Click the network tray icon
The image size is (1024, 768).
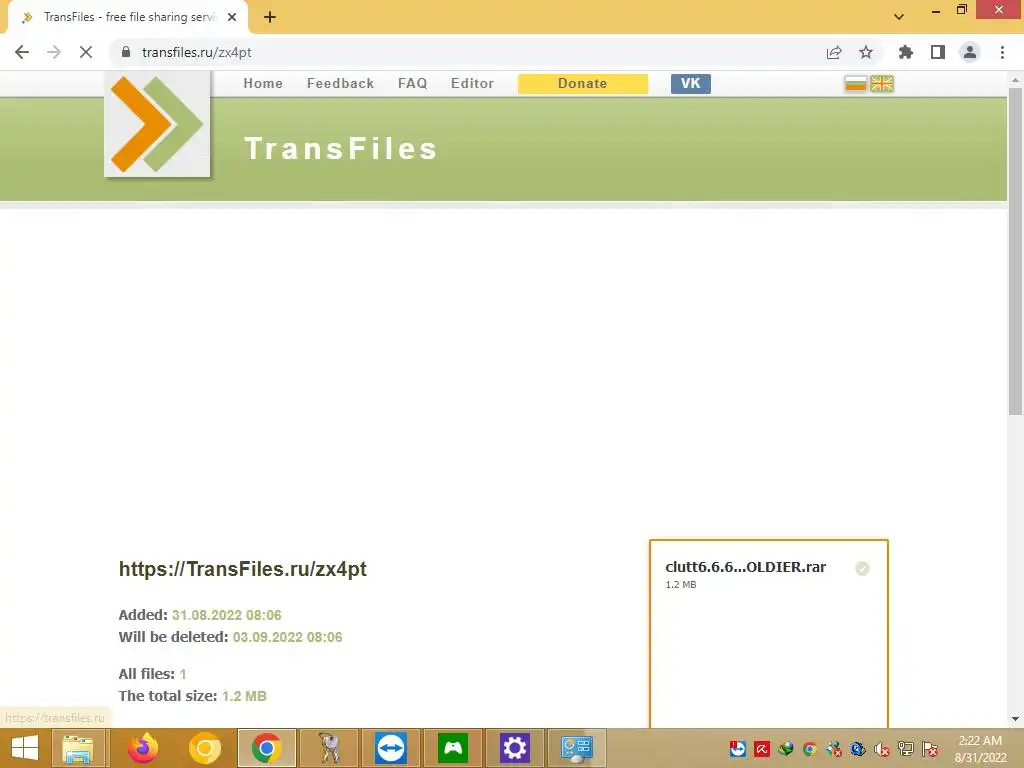(x=906, y=749)
